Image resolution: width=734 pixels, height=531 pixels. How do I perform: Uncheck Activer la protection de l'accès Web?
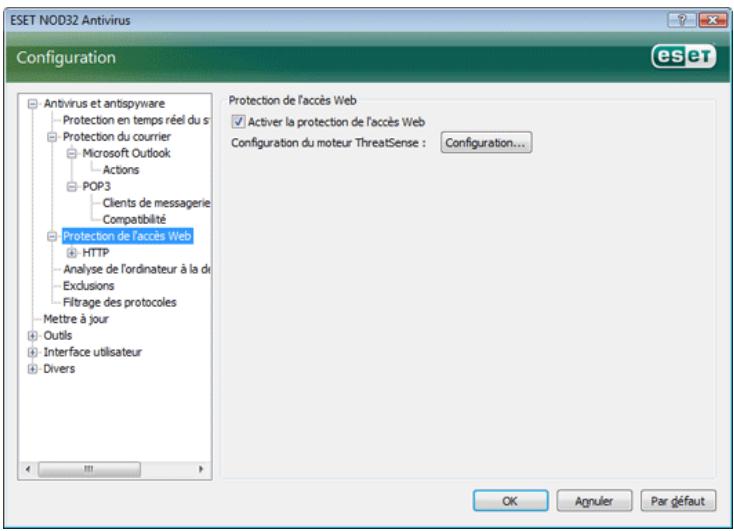tap(238, 122)
